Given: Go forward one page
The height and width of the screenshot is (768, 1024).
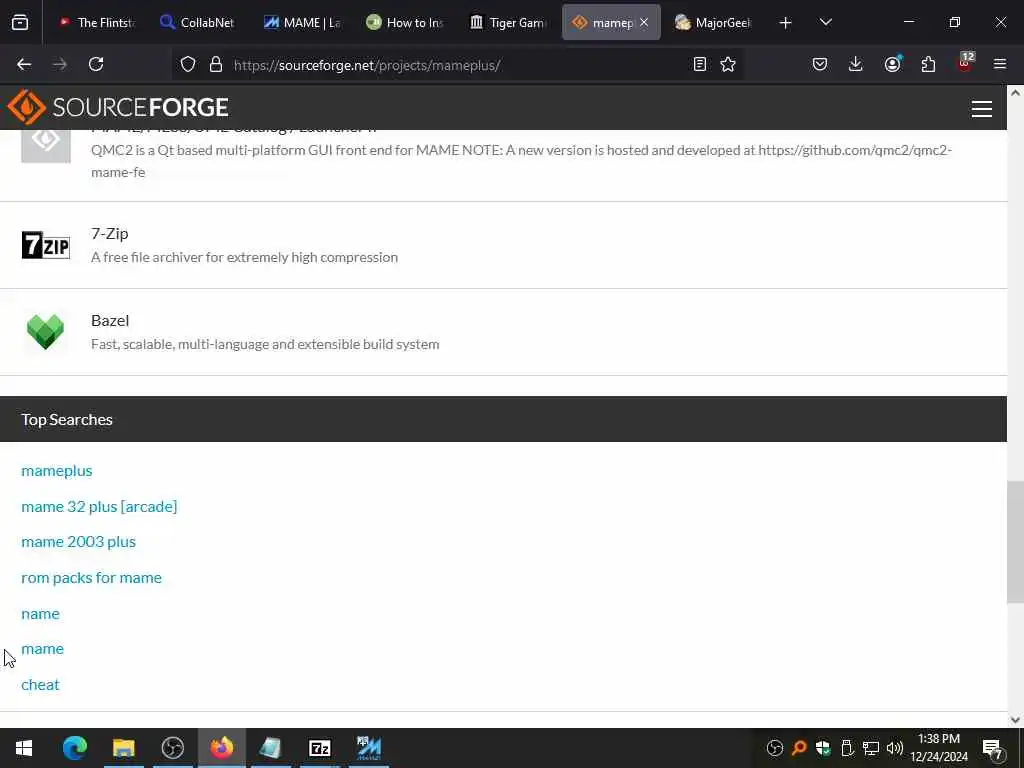Looking at the screenshot, I should point(60,64).
